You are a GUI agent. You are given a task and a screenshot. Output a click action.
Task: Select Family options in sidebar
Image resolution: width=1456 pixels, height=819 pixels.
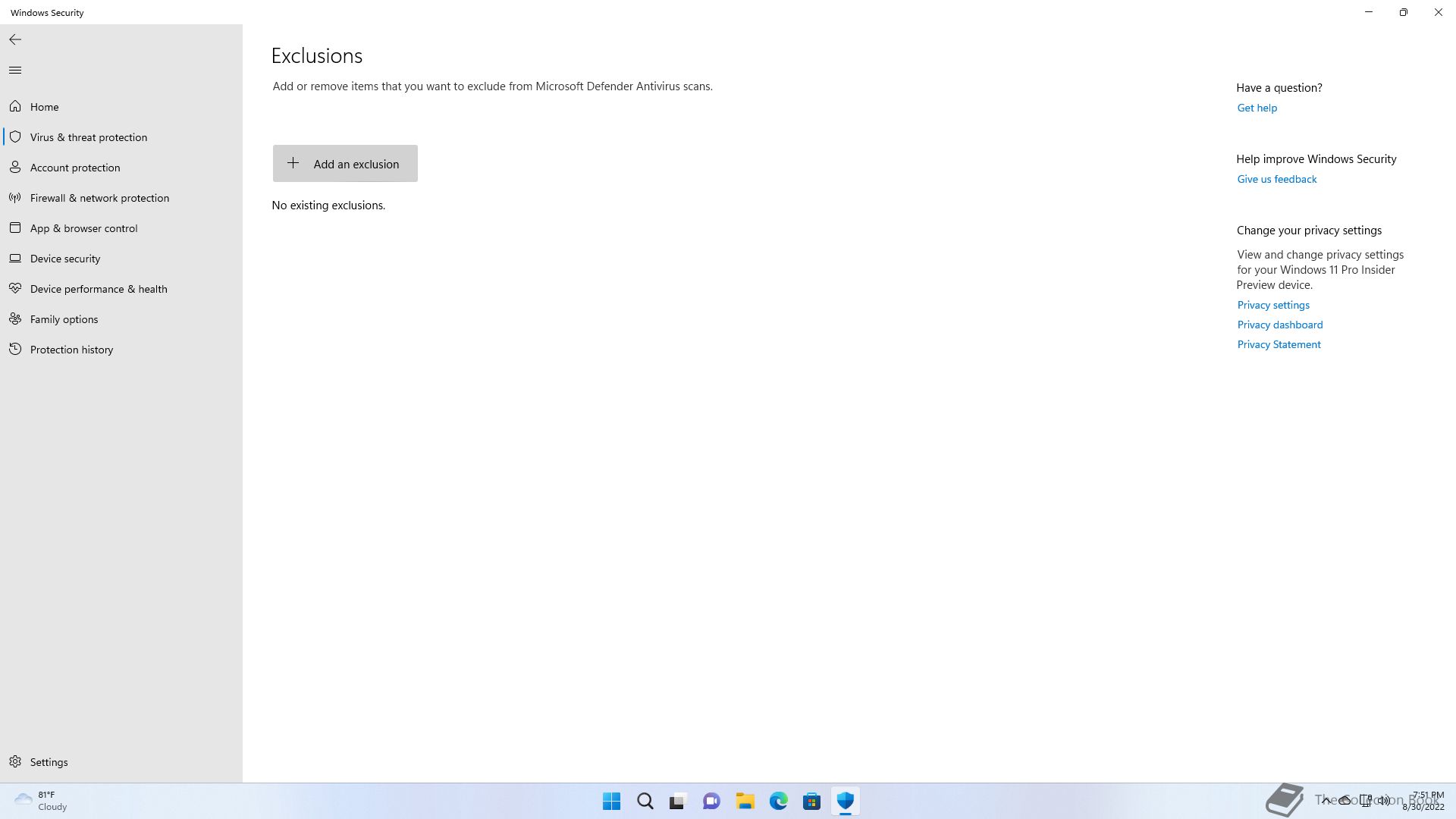(64, 319)
